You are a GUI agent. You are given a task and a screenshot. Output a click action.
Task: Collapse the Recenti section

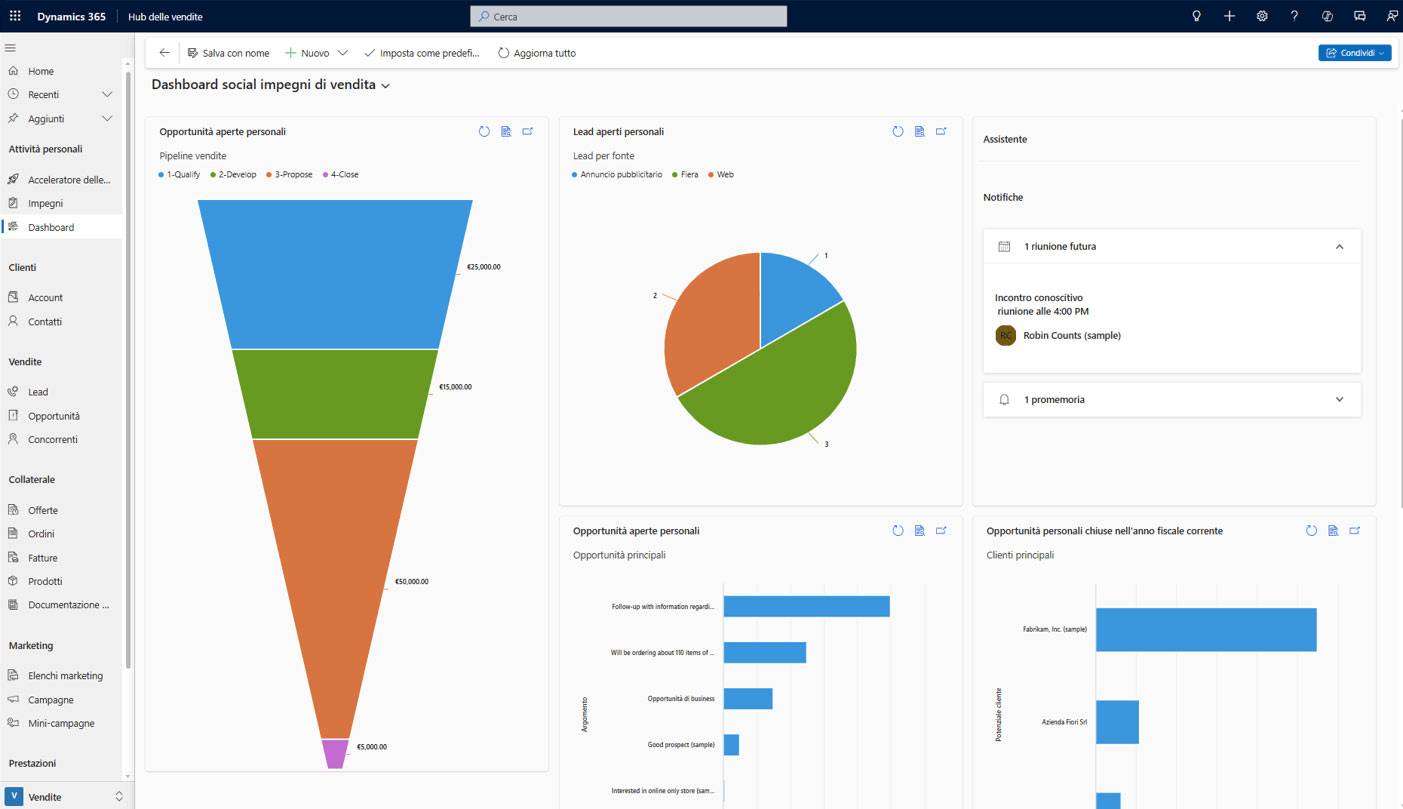point(106,94)
